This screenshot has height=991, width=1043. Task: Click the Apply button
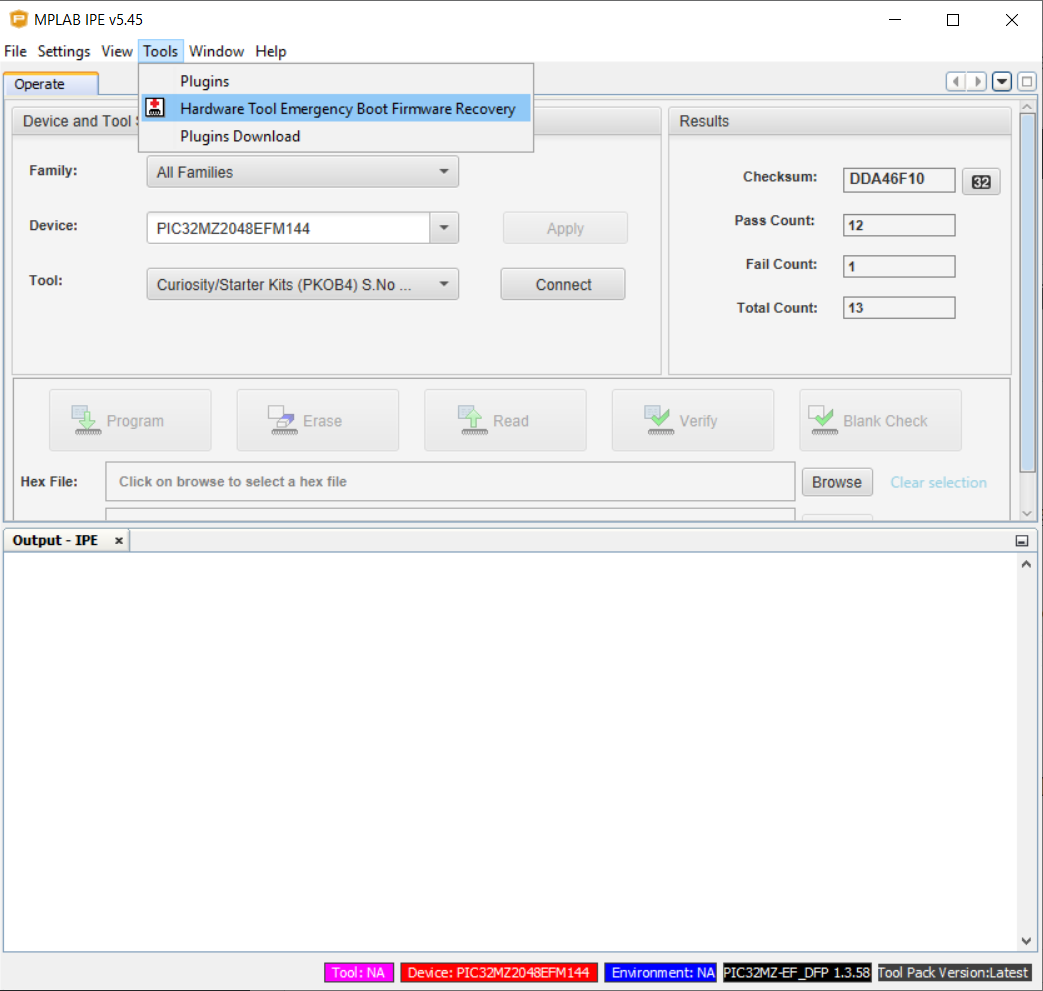(x=565, y=228)
